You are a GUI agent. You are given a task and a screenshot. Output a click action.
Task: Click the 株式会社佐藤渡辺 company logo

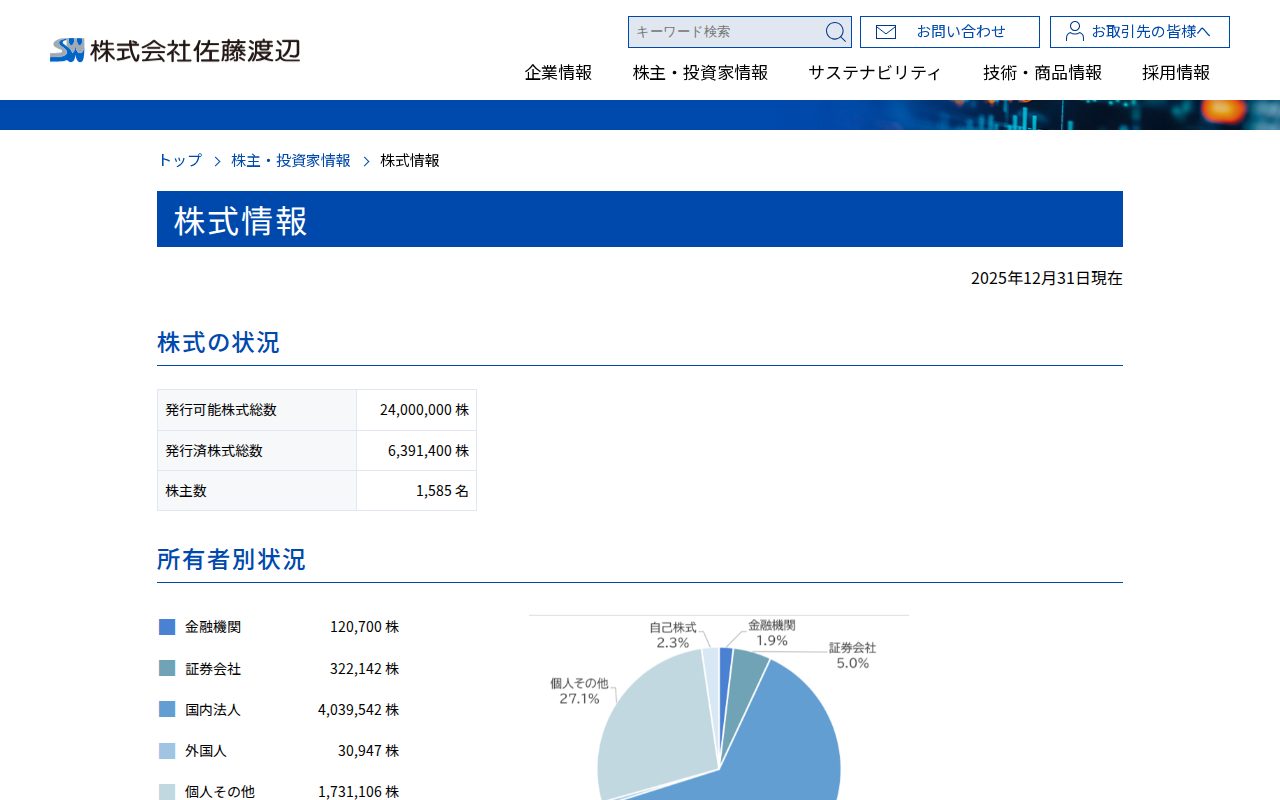tap(175, 50)
